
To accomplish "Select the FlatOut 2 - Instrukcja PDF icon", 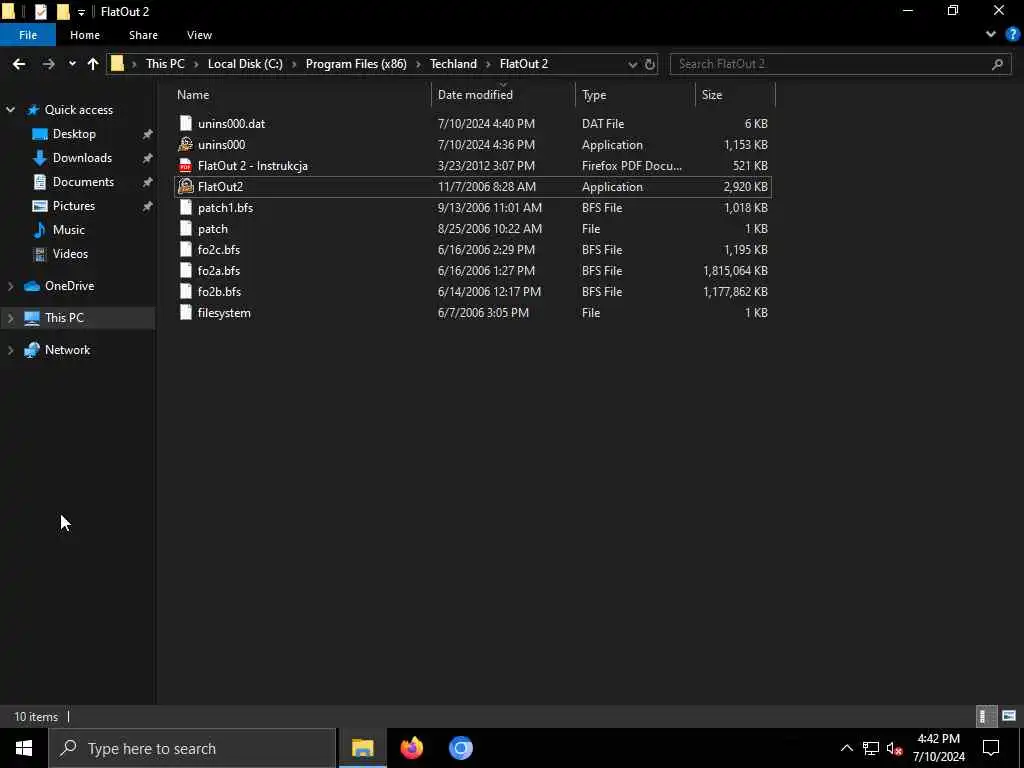I will click(x=185, y=166).
